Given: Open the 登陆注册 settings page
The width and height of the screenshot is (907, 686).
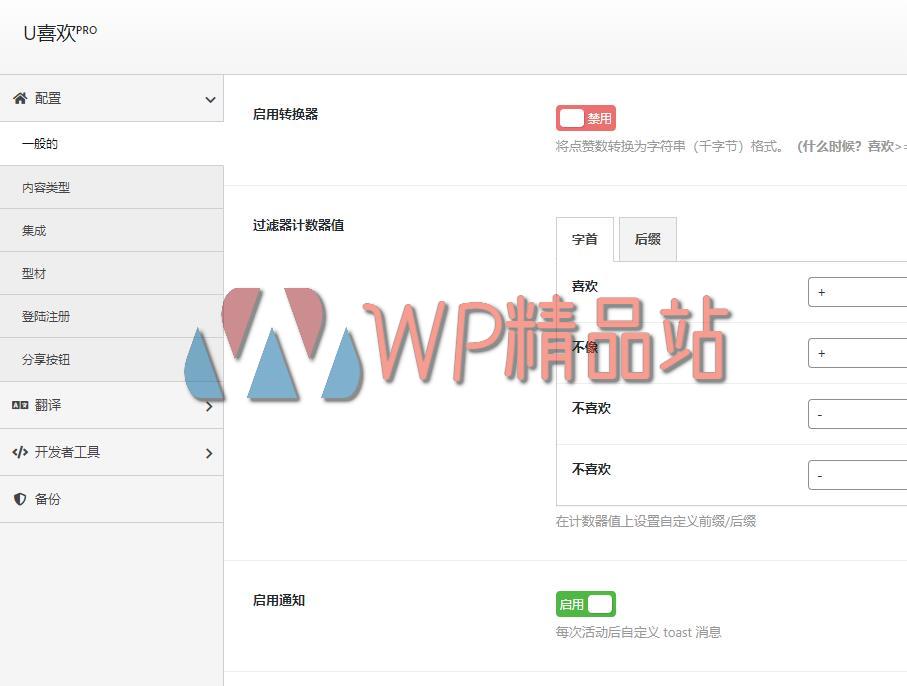Looking at the screenshot, I should [x=45, y=316].
